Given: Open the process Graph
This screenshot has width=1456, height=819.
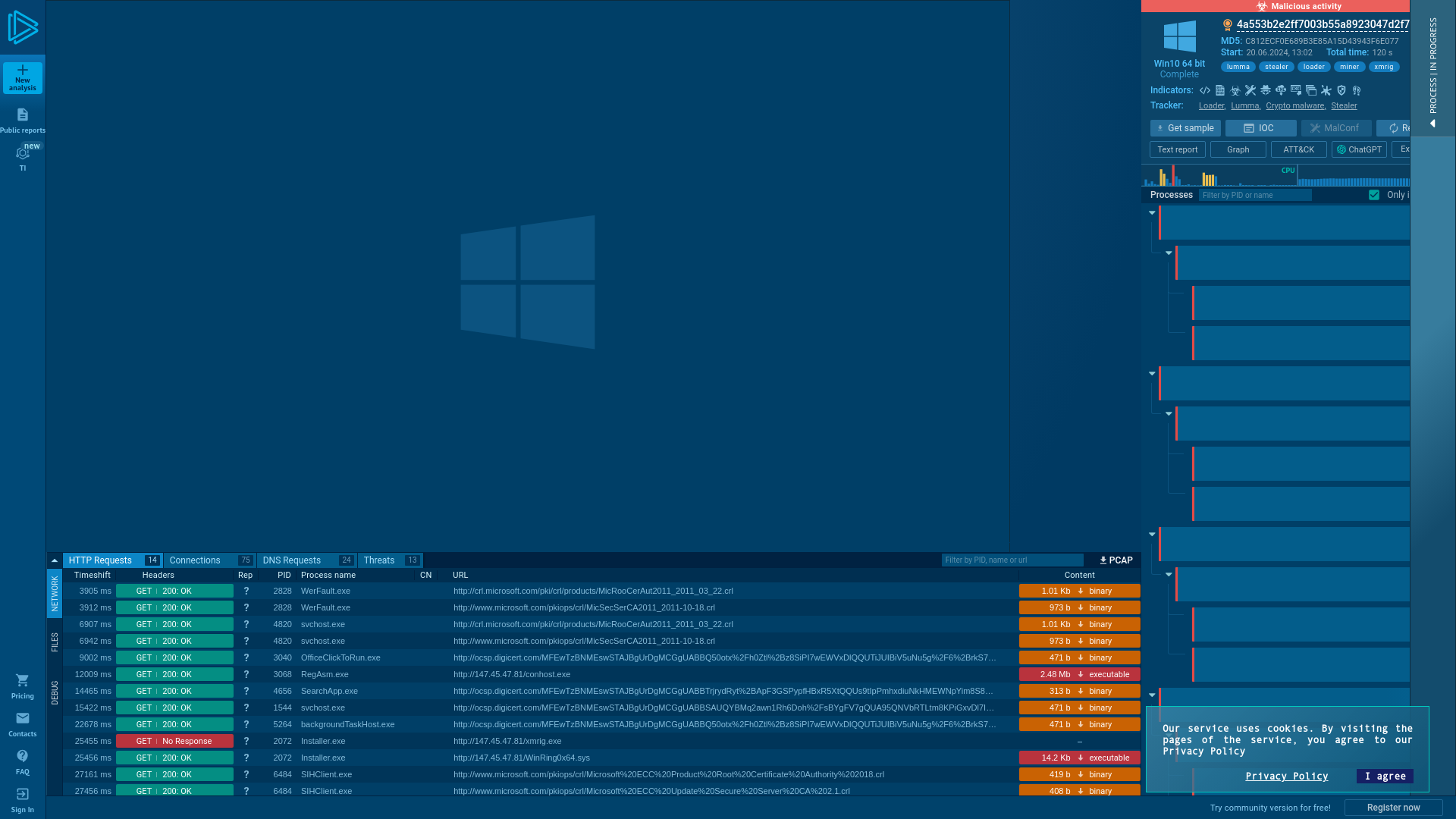Looking at the screenshot, I should tap(1238, 150).
